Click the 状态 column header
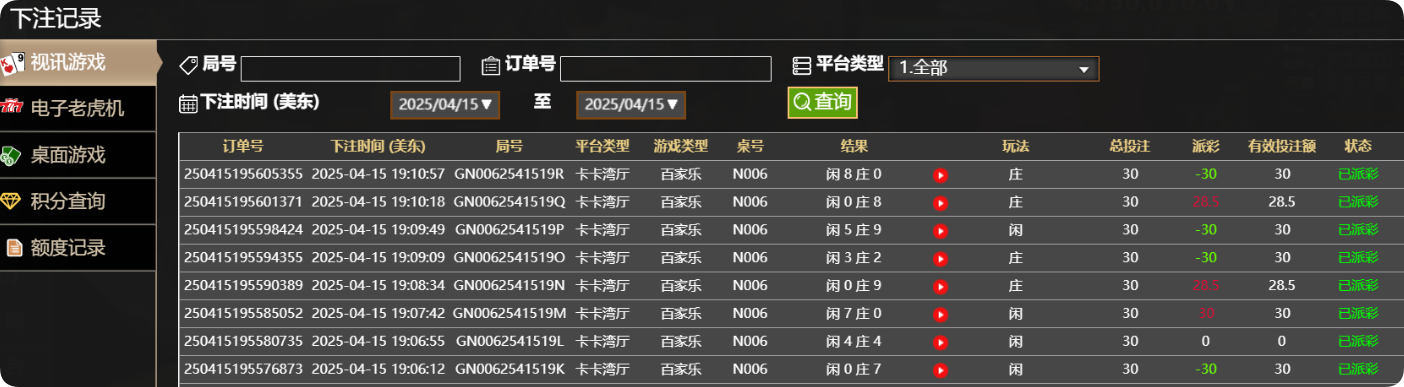The height and width of the screenshot is (387, 1404). (x=1358, y=146)
